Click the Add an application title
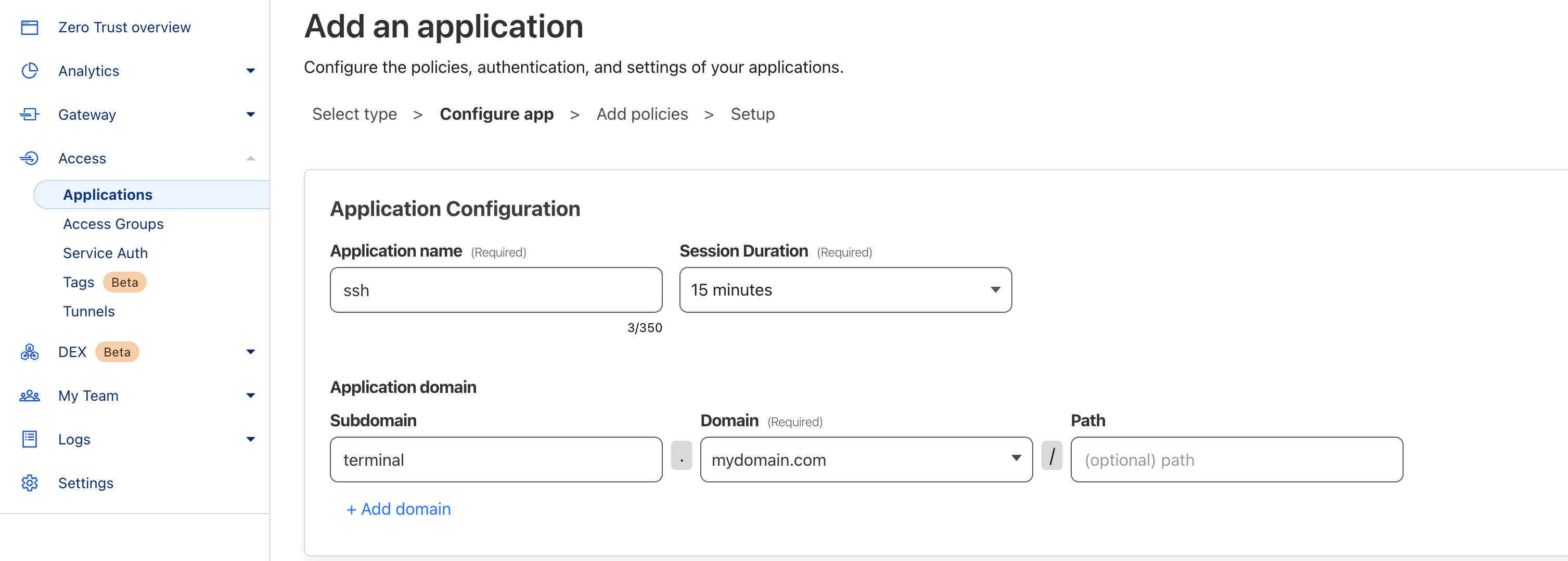This screenshot has width=1568, height=561. click(x=444, y=27)
